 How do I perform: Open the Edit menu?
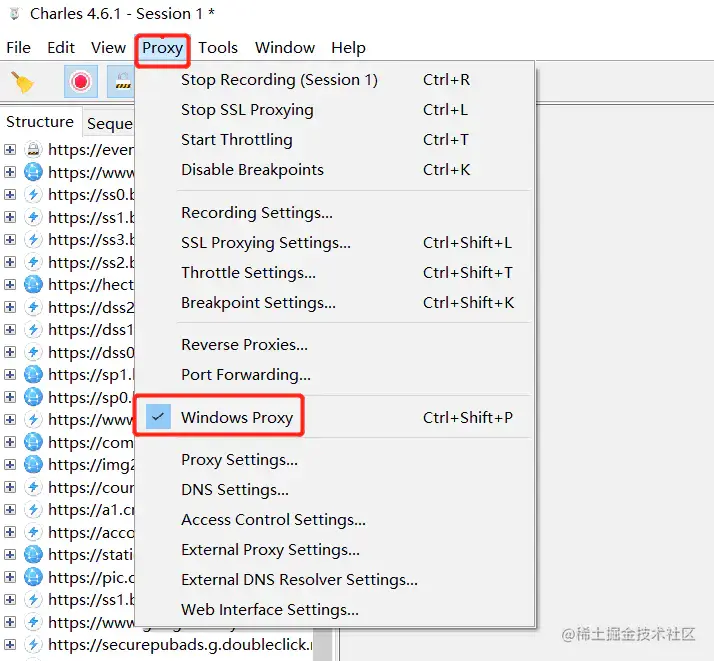pyautogui.click(x=61, y=47)
